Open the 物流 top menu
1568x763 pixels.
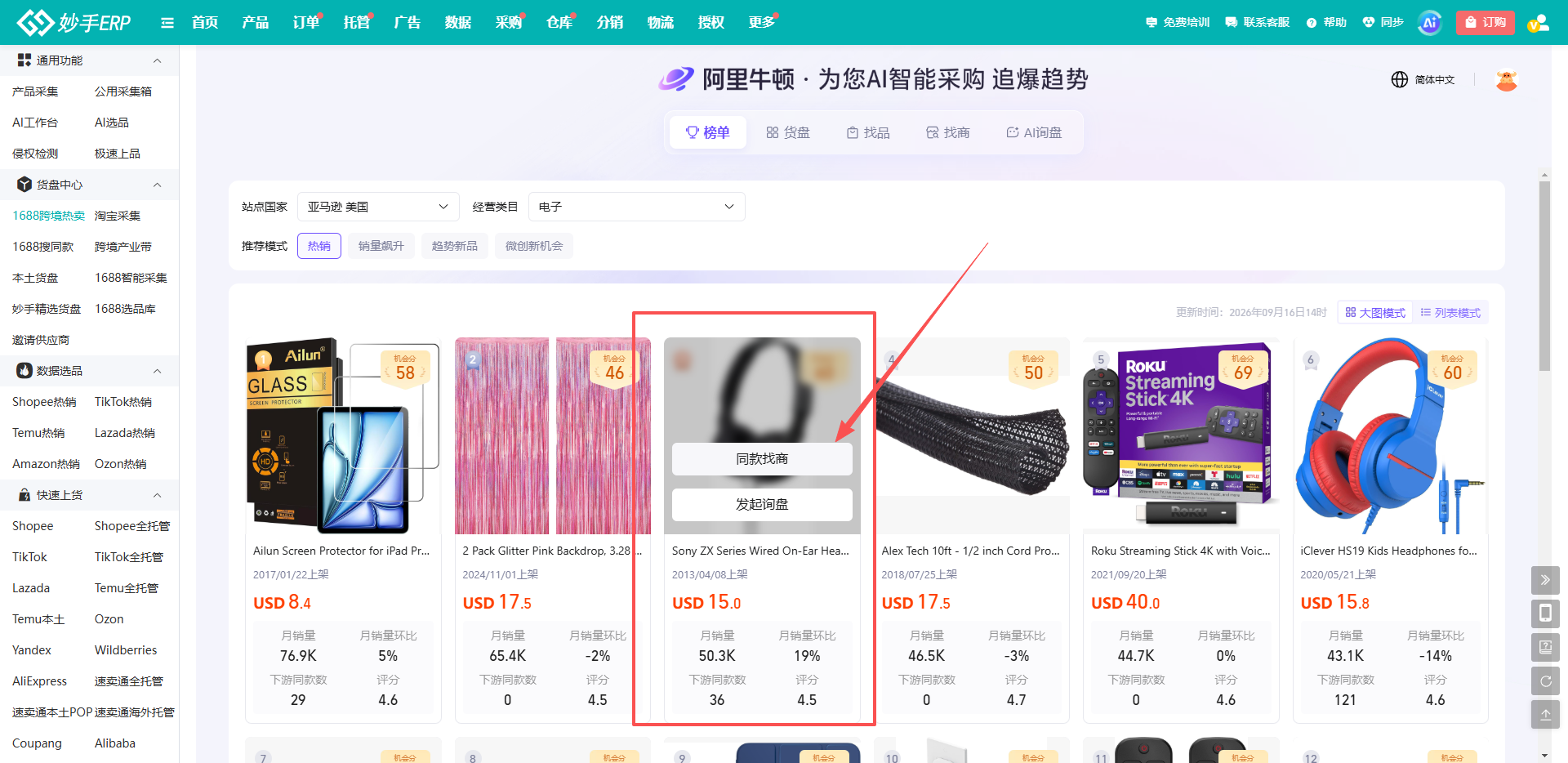pyautogui.click(x=661, y=22)
